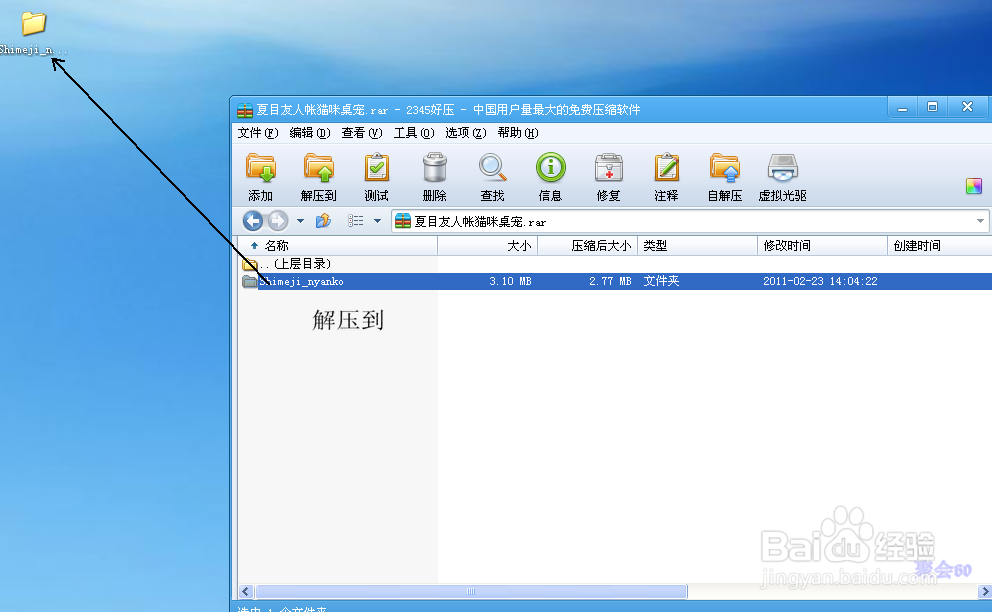
Task: Expand the address bar path dropdown
Action: click(980, 221)
